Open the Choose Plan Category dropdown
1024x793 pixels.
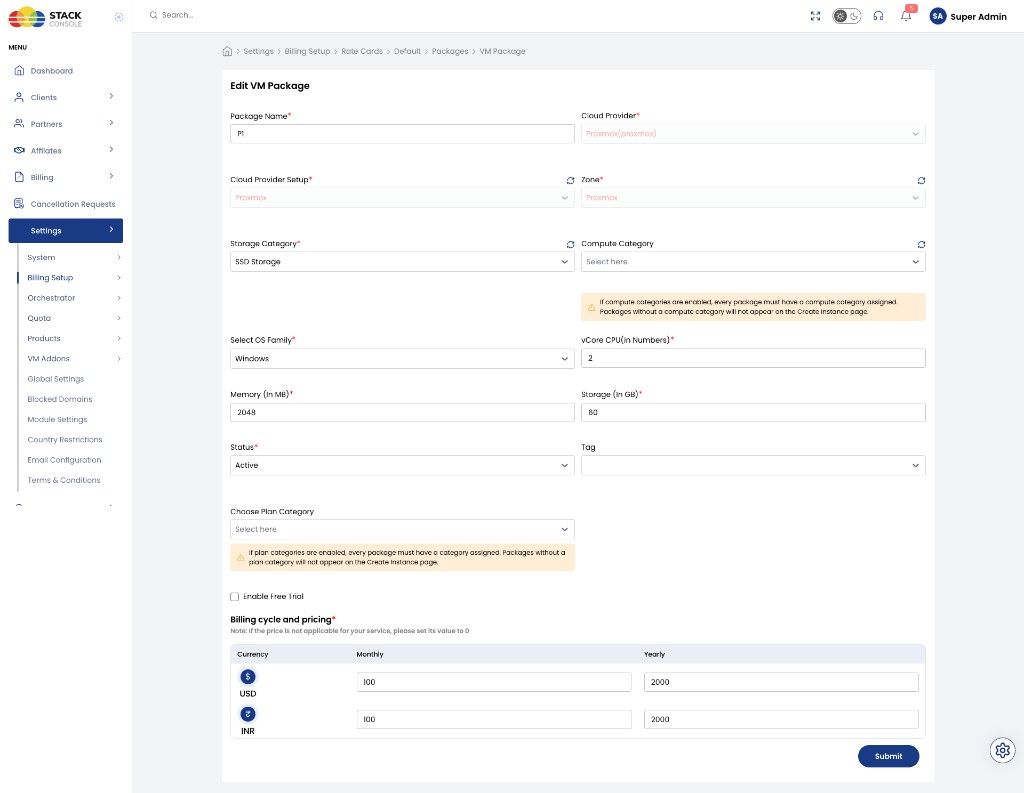click(x=402, y=530)
